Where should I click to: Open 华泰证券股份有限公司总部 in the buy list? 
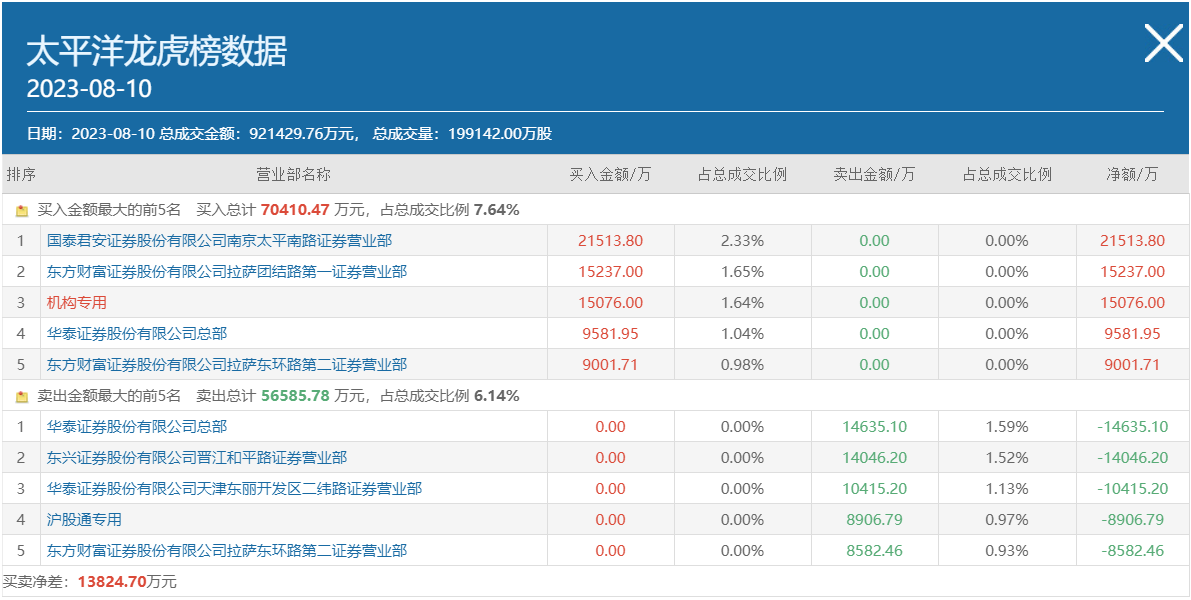click(x=137, y=334)
